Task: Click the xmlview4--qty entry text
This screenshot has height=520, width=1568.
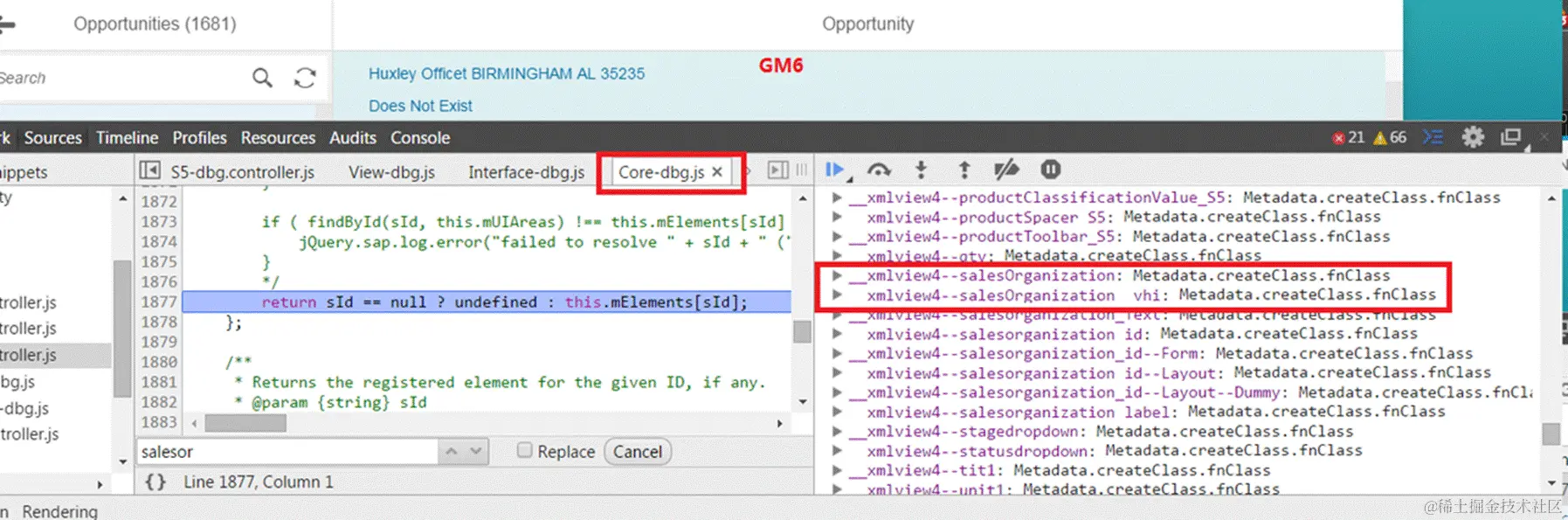Action: click(x=1054, y=256)
